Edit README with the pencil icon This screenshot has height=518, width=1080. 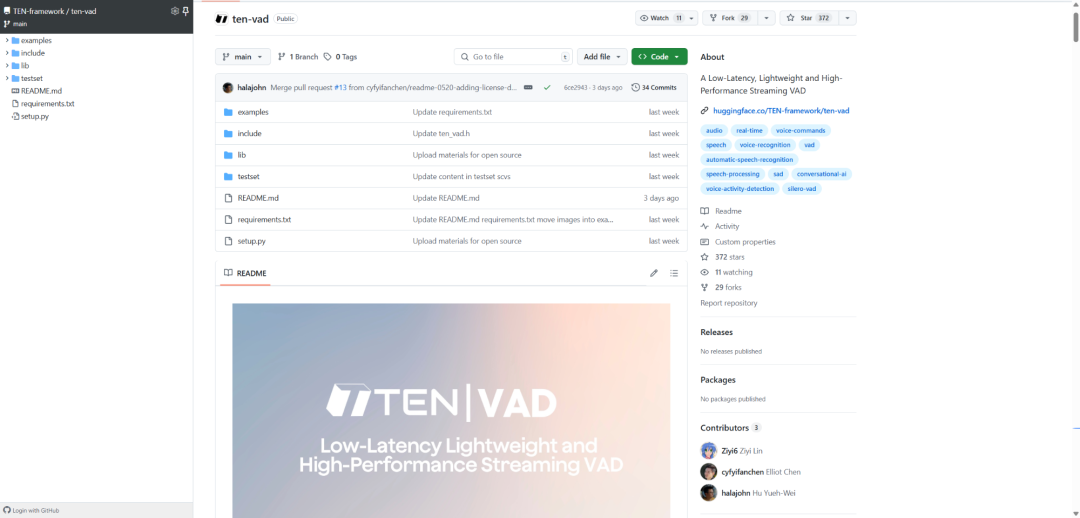[x=654, y=273]
